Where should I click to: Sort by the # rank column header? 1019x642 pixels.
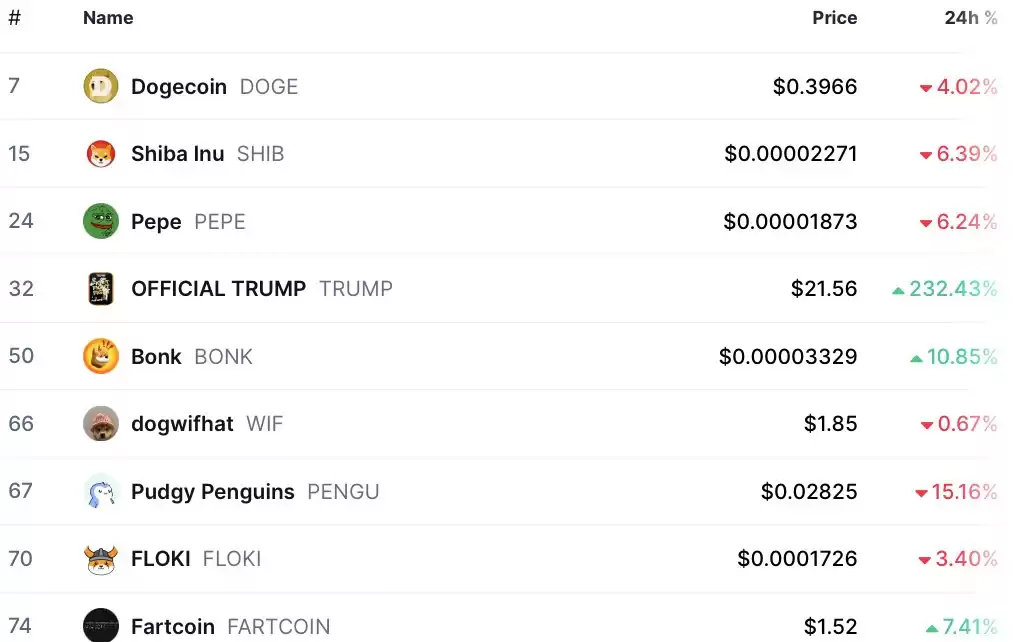pyautogui.click(x=14, y=18)
